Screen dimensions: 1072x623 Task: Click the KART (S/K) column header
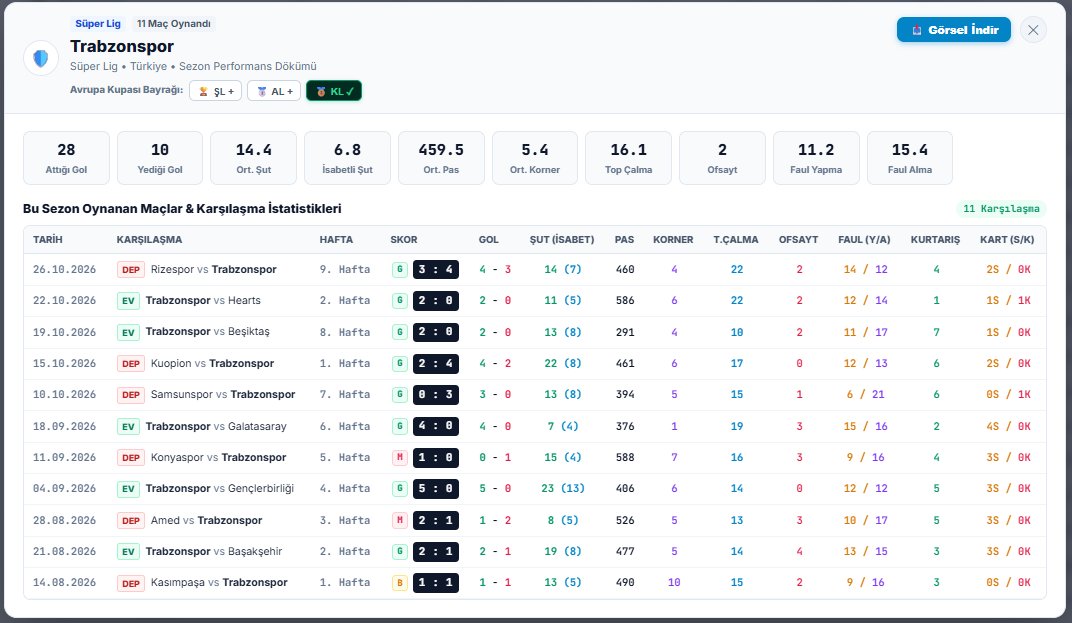(1007, 240)
